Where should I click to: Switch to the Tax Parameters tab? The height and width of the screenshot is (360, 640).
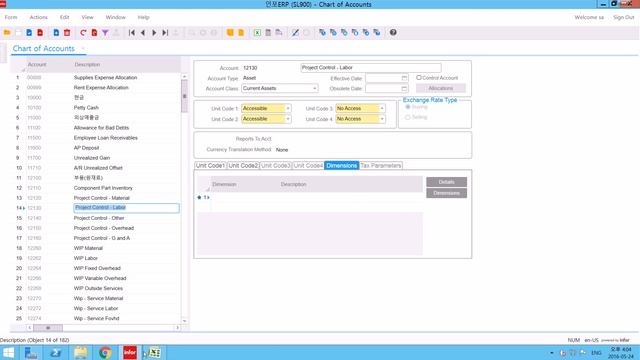(381, 166)
